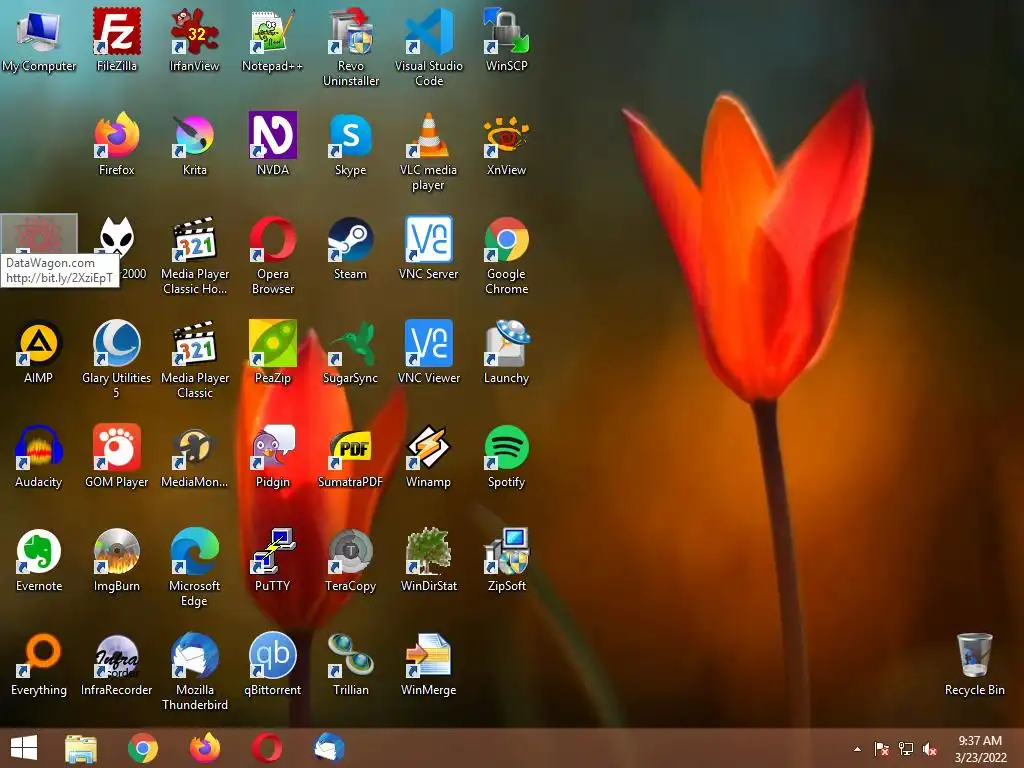Click the muted volume tray icon

click(x=930, y=749)
